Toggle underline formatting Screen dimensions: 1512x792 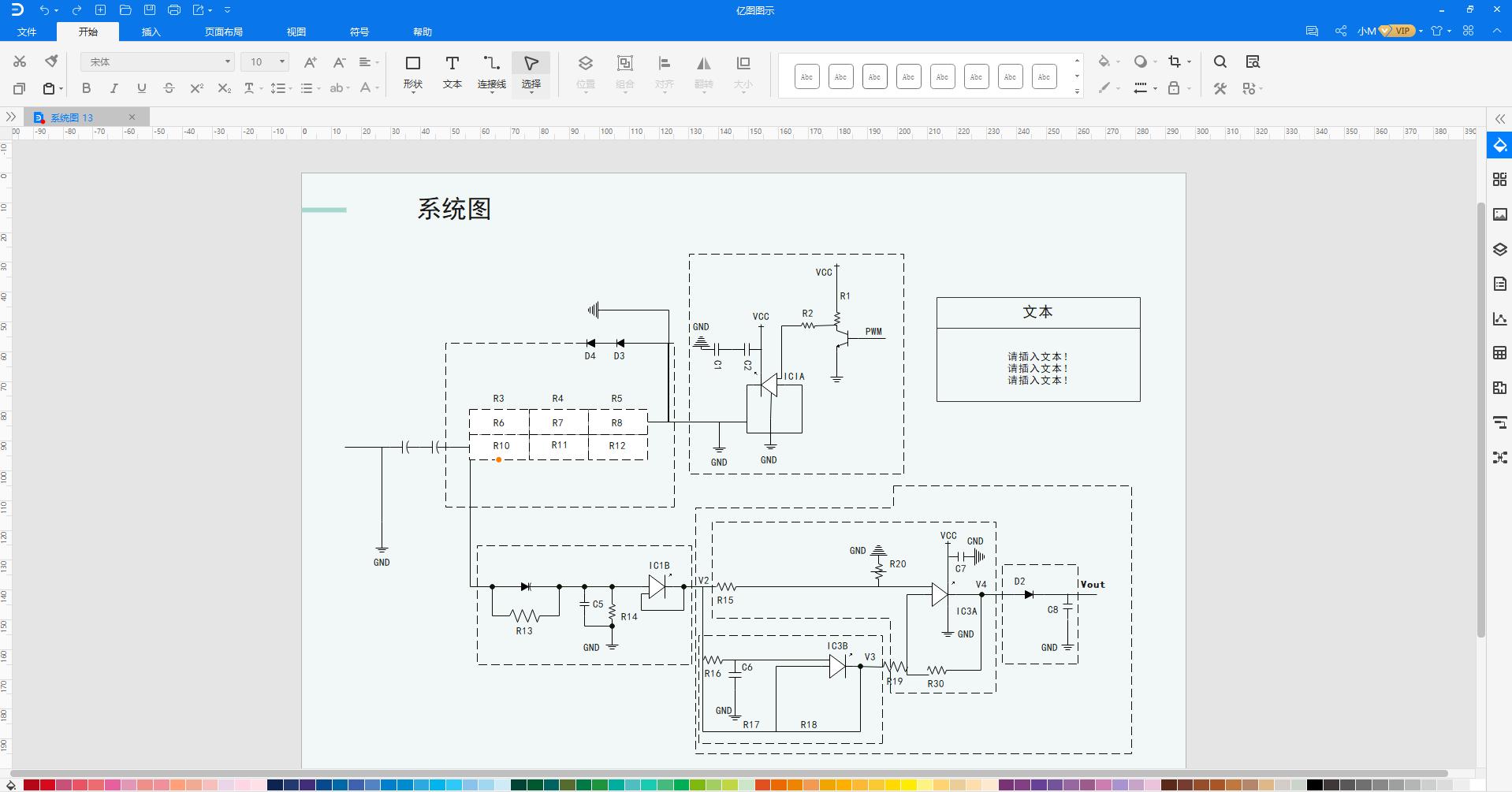click(x=141, y=88)
